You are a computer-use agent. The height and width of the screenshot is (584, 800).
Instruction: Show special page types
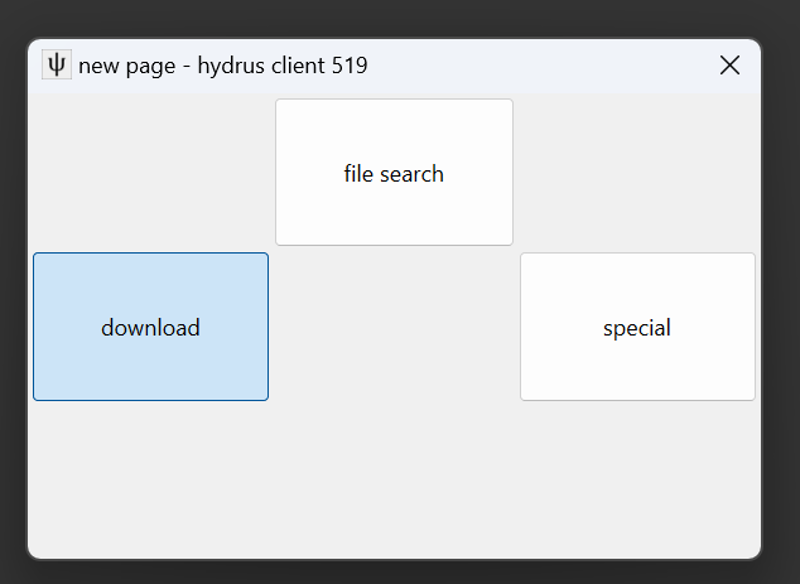point(637,326)
